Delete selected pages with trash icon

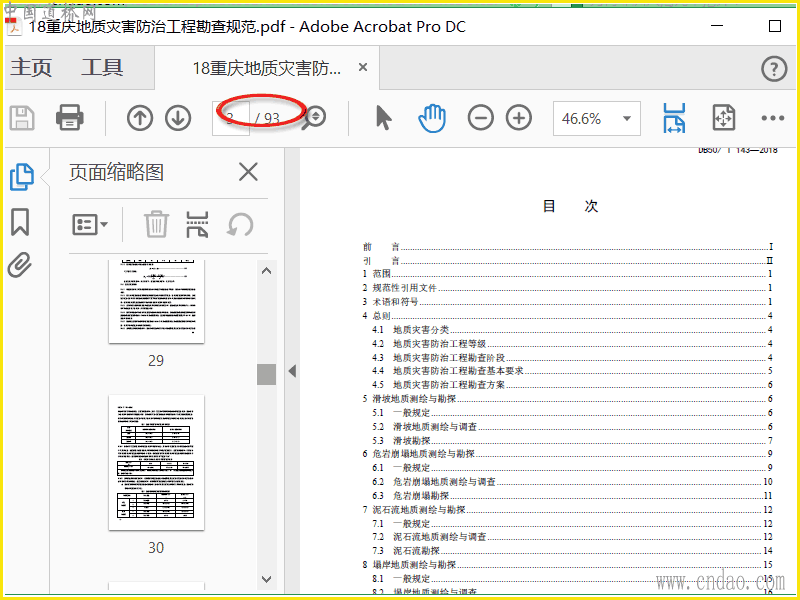coord(156,224)
